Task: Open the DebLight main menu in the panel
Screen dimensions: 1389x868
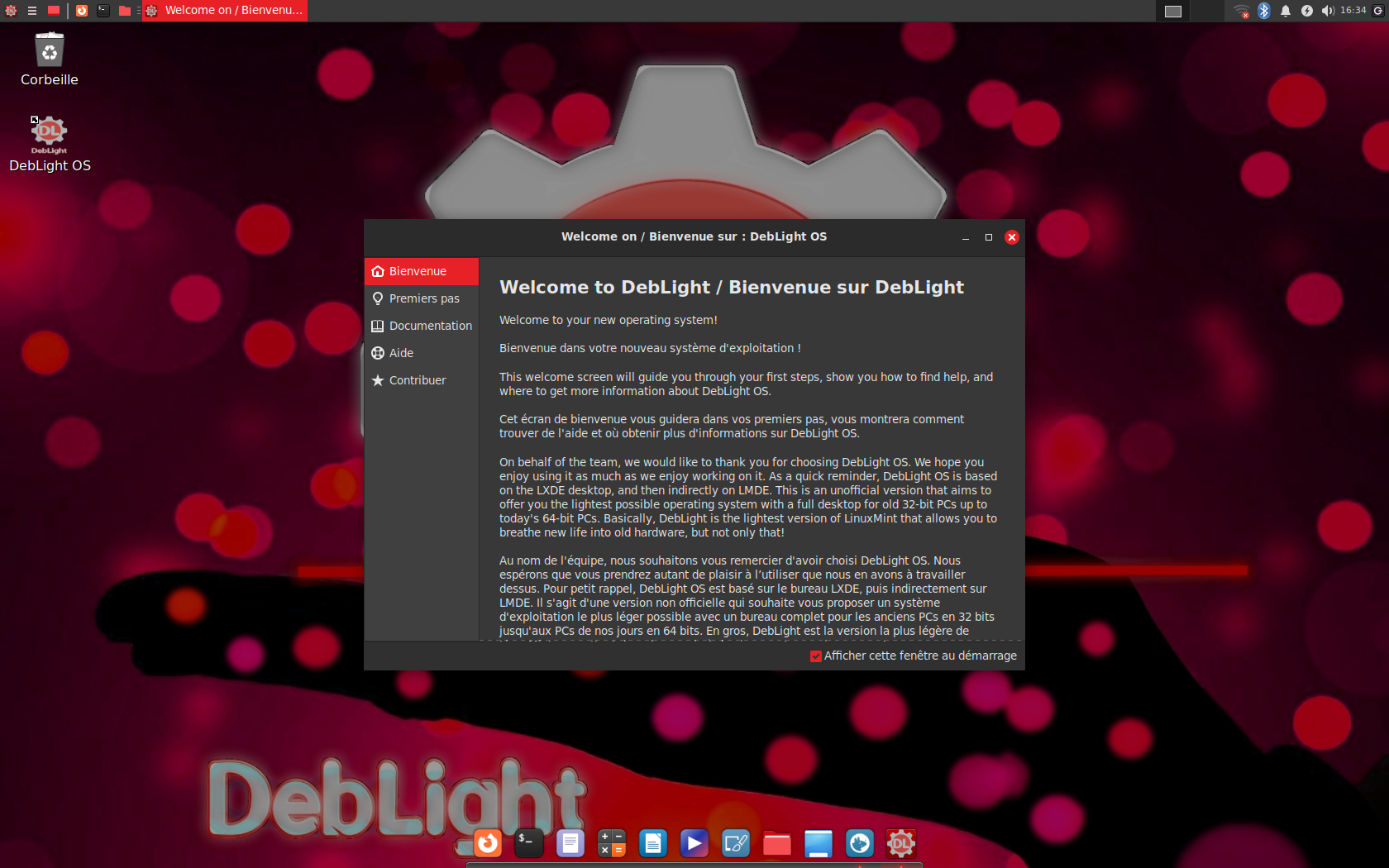Action: tap(11, 11)
